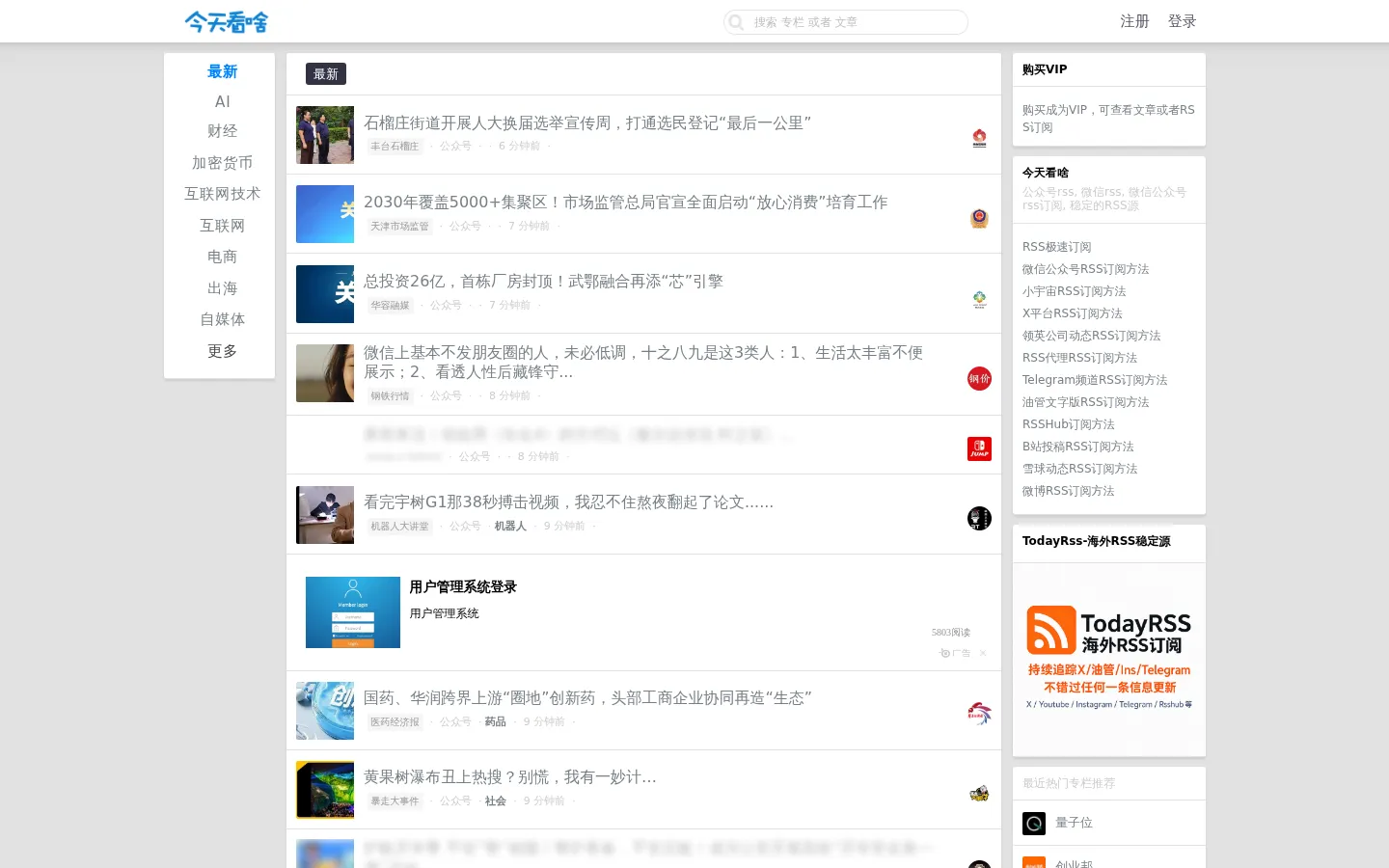Open 天津市场监管 account avatar icon
The width and height of the screenshot is (1389, 868).
[979, 219]
